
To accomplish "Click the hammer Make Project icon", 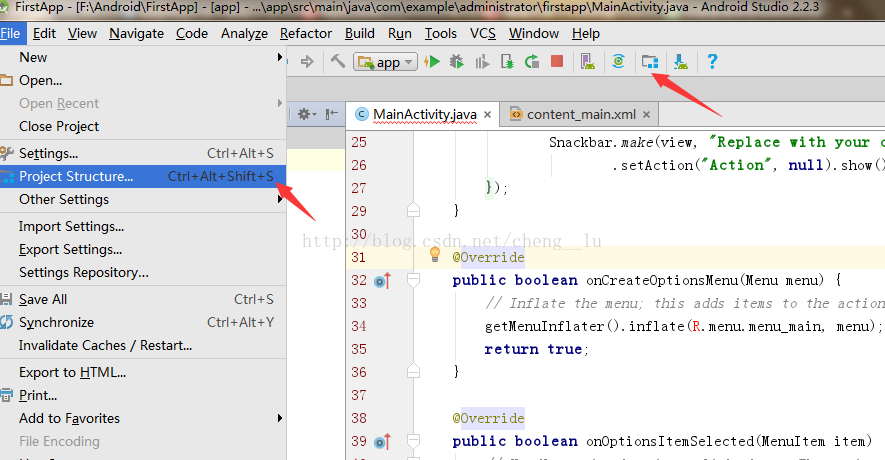I will click(338, 60).
